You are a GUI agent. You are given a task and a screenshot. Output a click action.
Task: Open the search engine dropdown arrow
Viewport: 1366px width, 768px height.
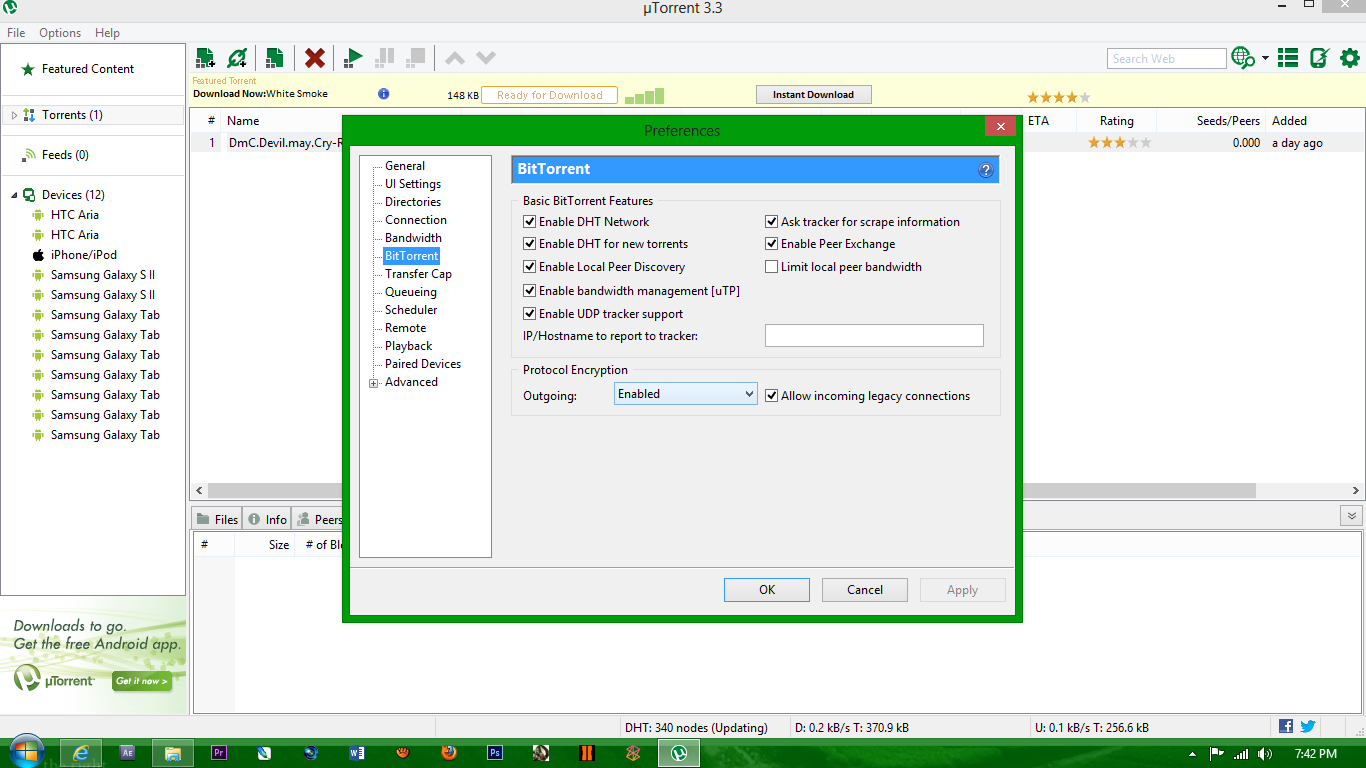coord(1265,58)
